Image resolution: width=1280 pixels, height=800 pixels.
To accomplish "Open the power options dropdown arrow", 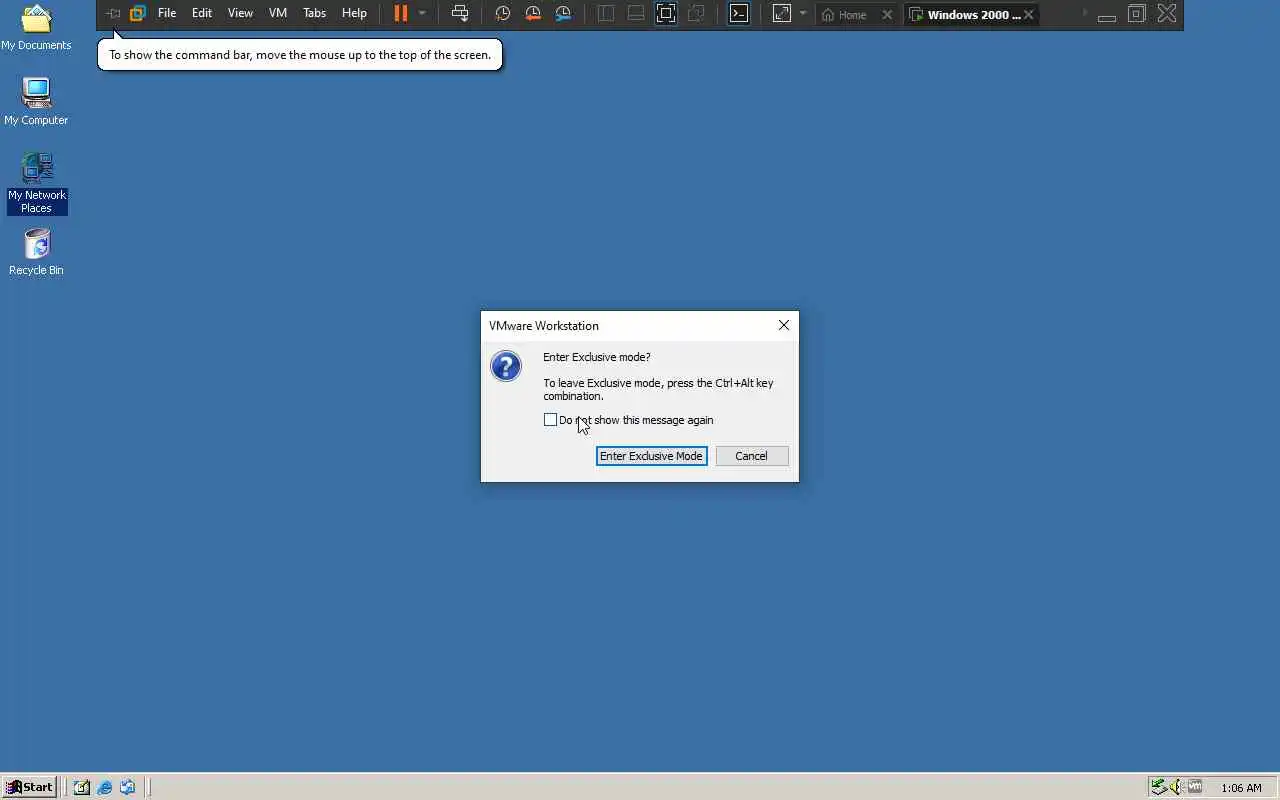I will click(422, 14).
